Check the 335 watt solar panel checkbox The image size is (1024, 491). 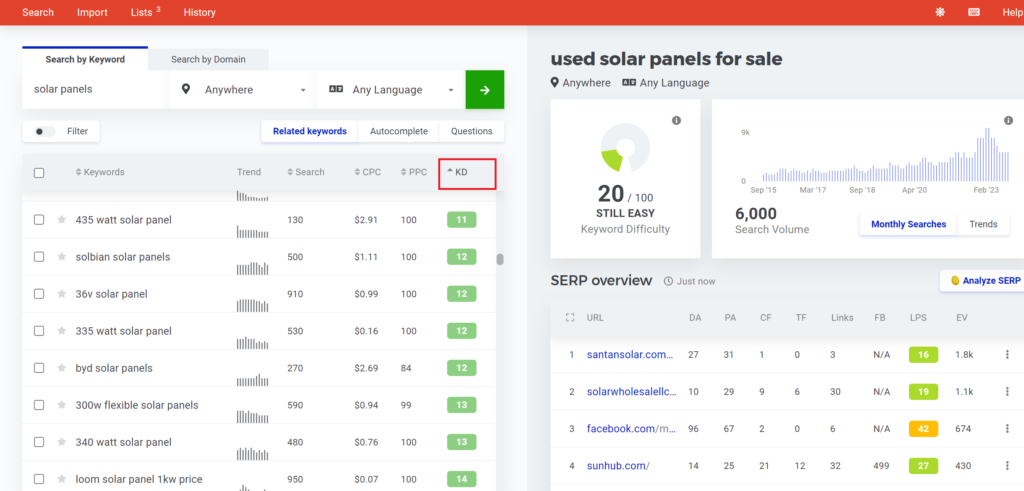39,331
